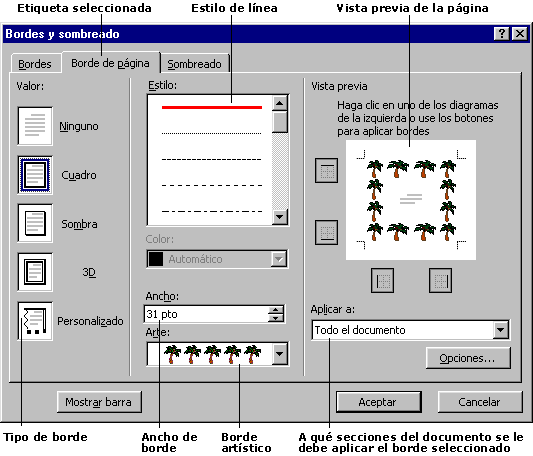Click the Personalizado label text
533x456 pixels.
(x=90, y=321)
